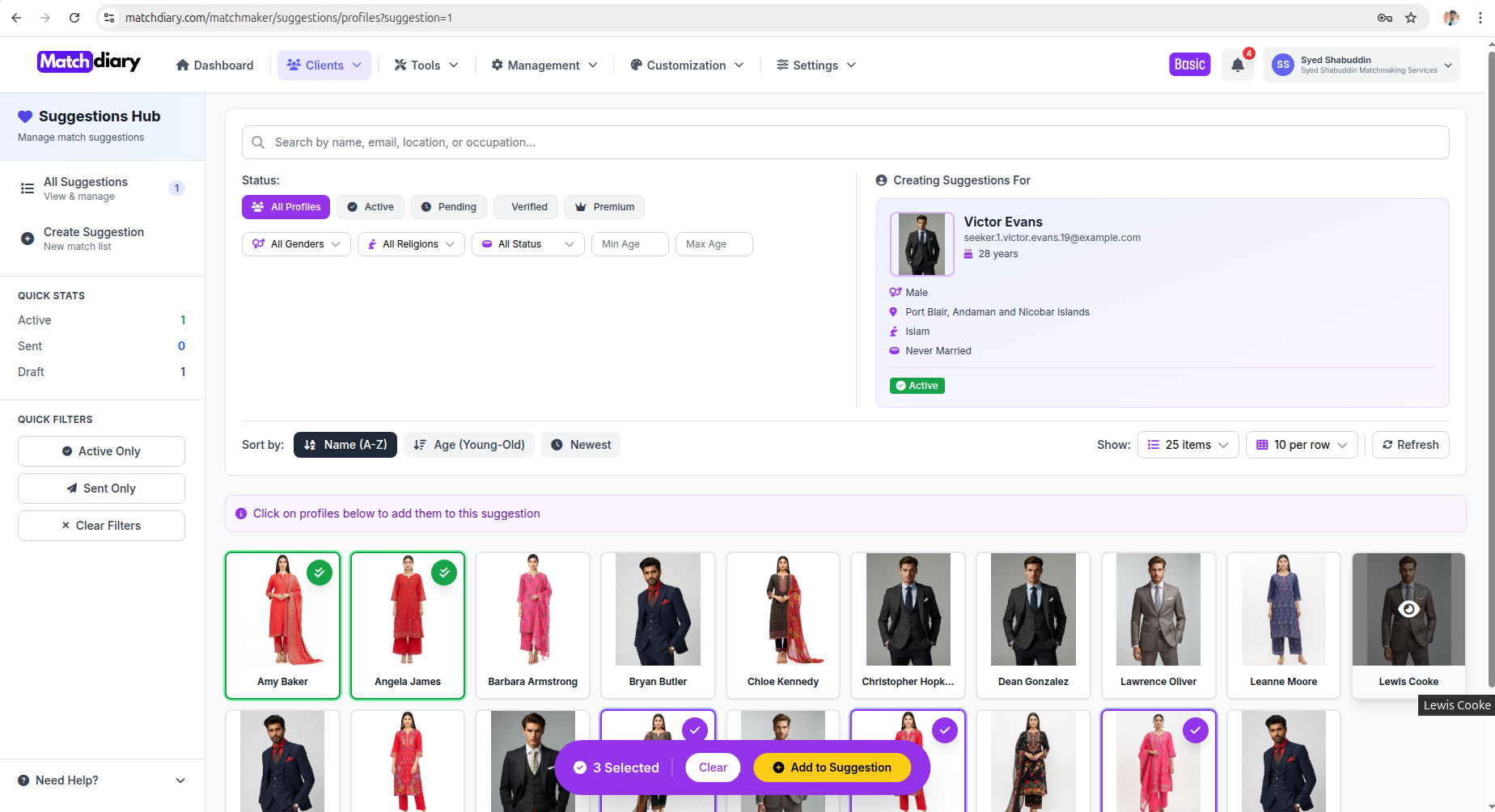Click the browser reload icon
This screenshot has width=1495, height=812.
[x=74, y=18]
